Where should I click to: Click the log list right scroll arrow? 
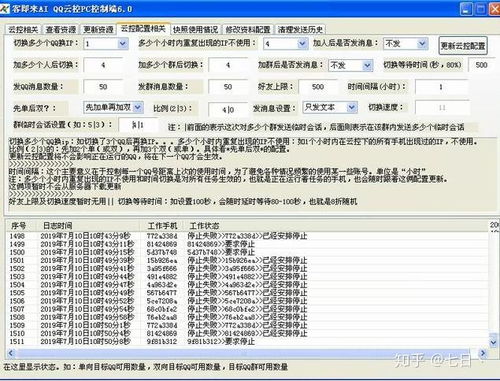click(x=483, y=353)
